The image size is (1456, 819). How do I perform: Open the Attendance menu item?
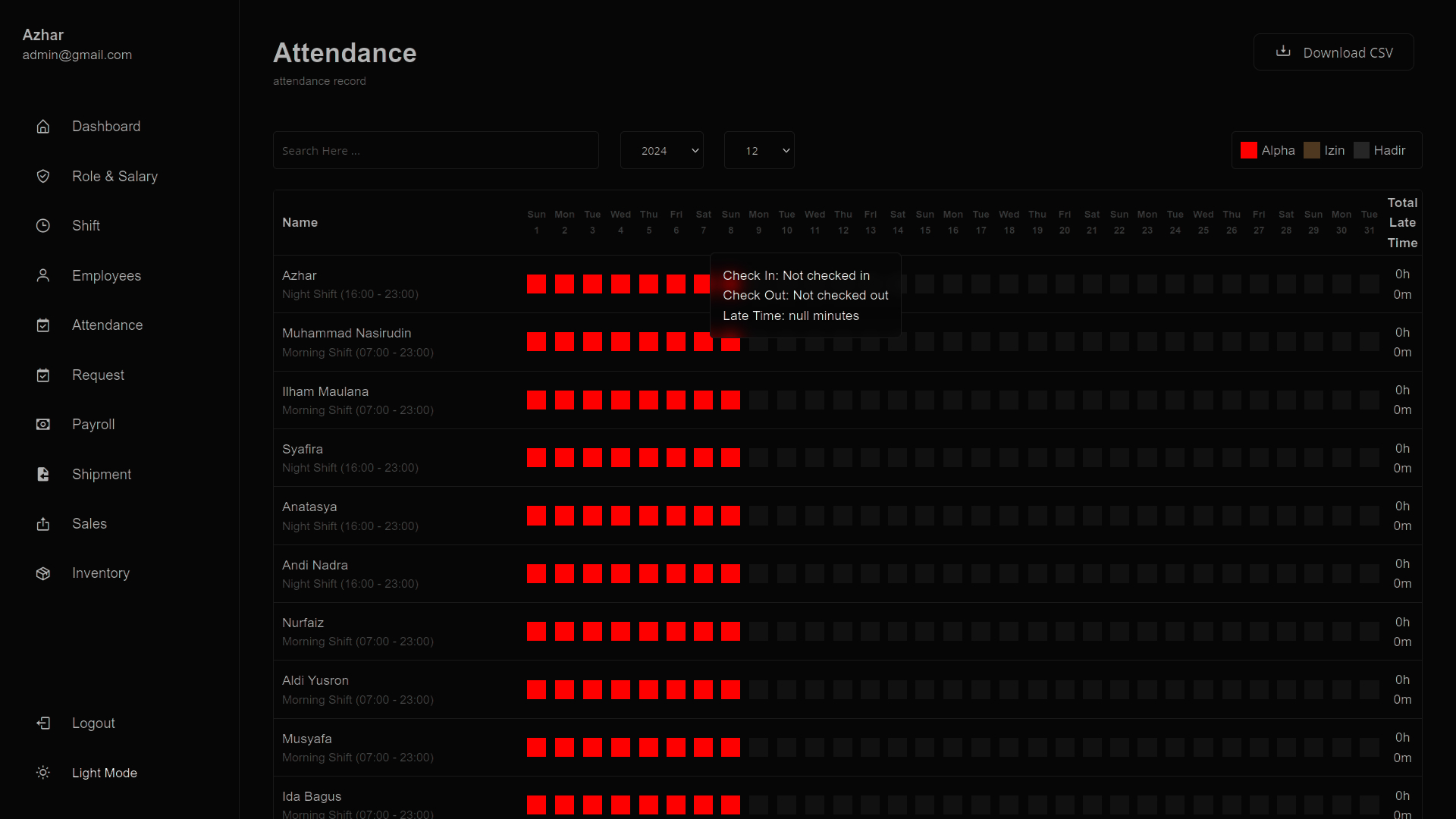tap(107, 325)
